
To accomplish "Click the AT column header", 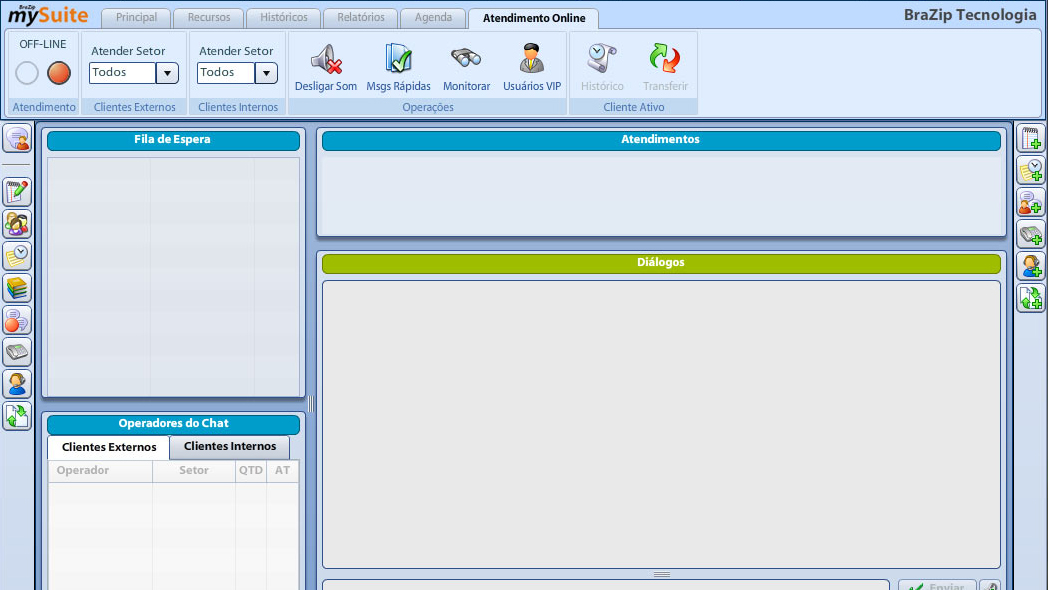I will [283, 470].
